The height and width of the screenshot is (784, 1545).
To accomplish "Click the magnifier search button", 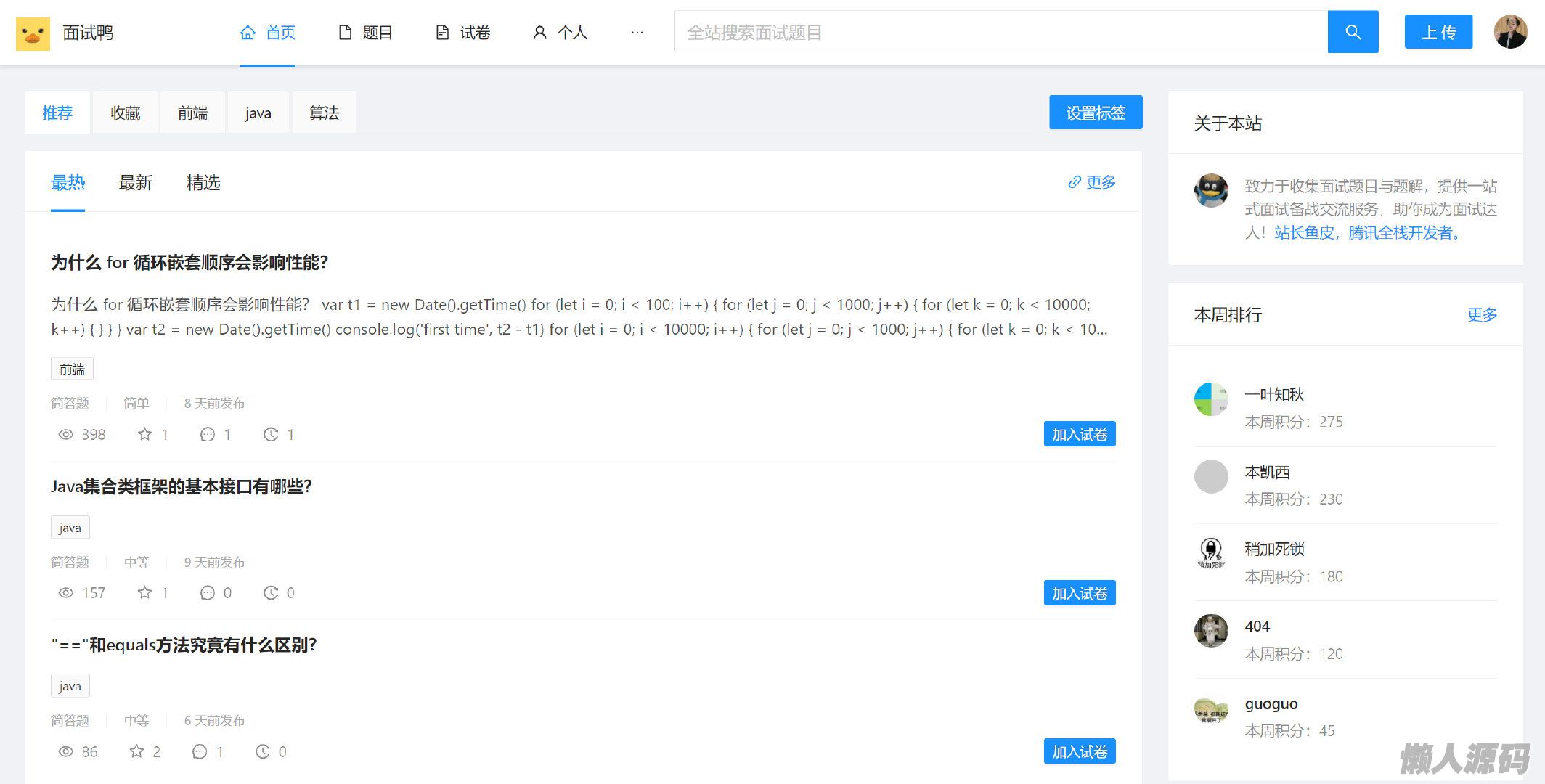I will tap(1353, 32).
